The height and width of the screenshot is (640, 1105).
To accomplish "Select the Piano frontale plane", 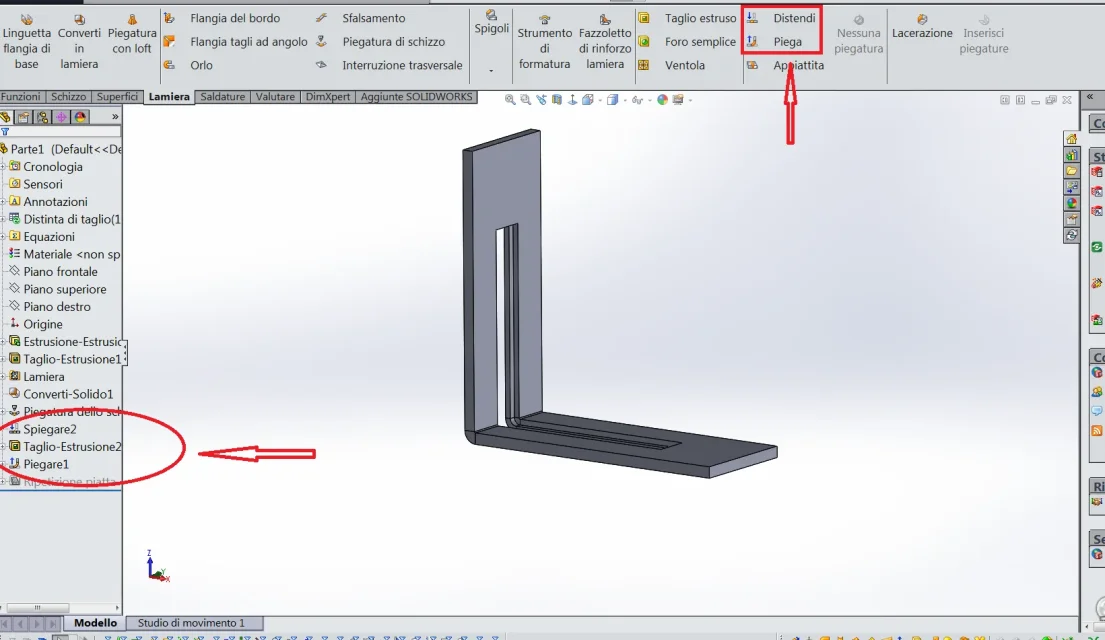I will click(53, 272).
